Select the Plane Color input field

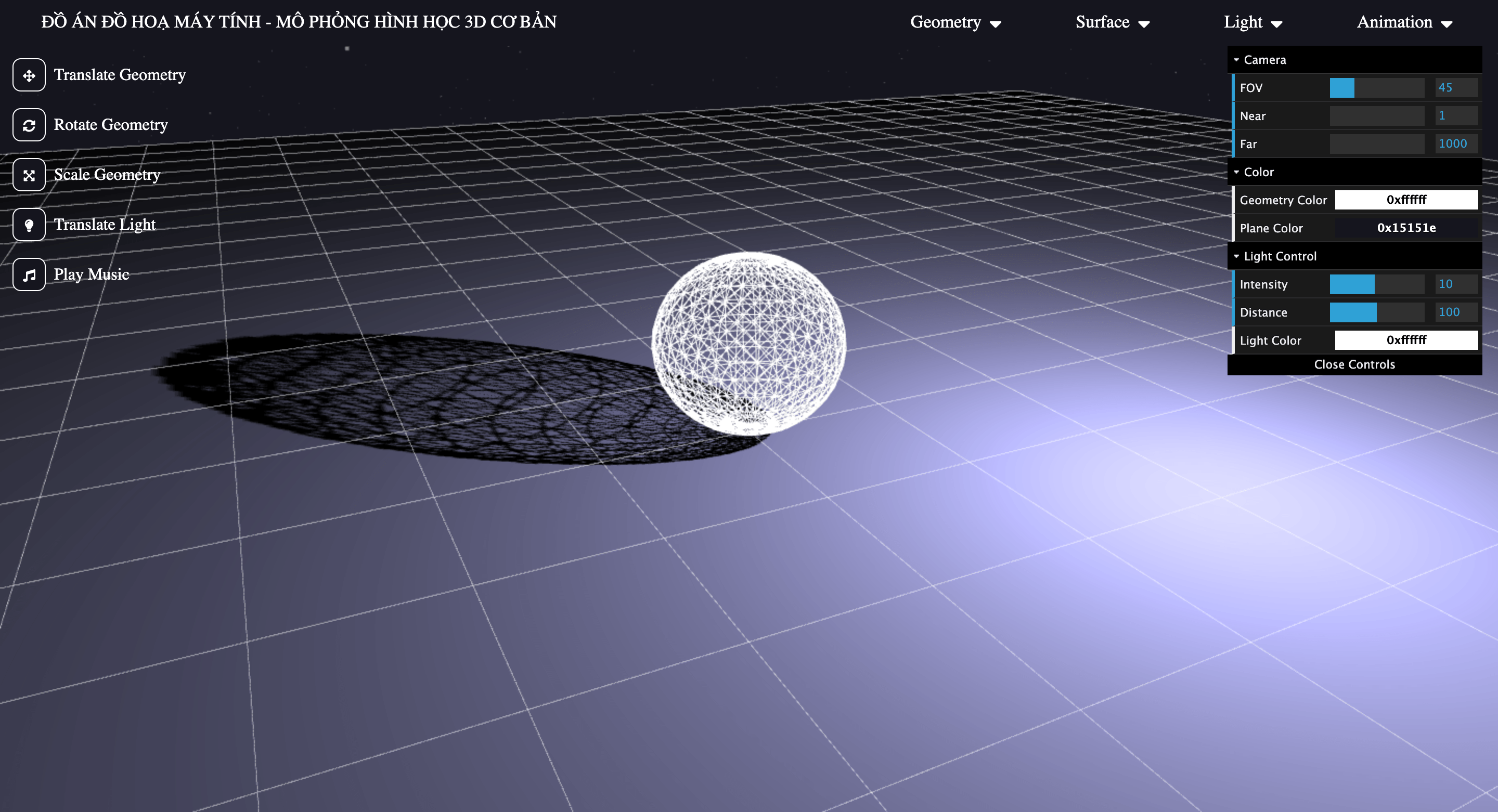coord(1401,228)
